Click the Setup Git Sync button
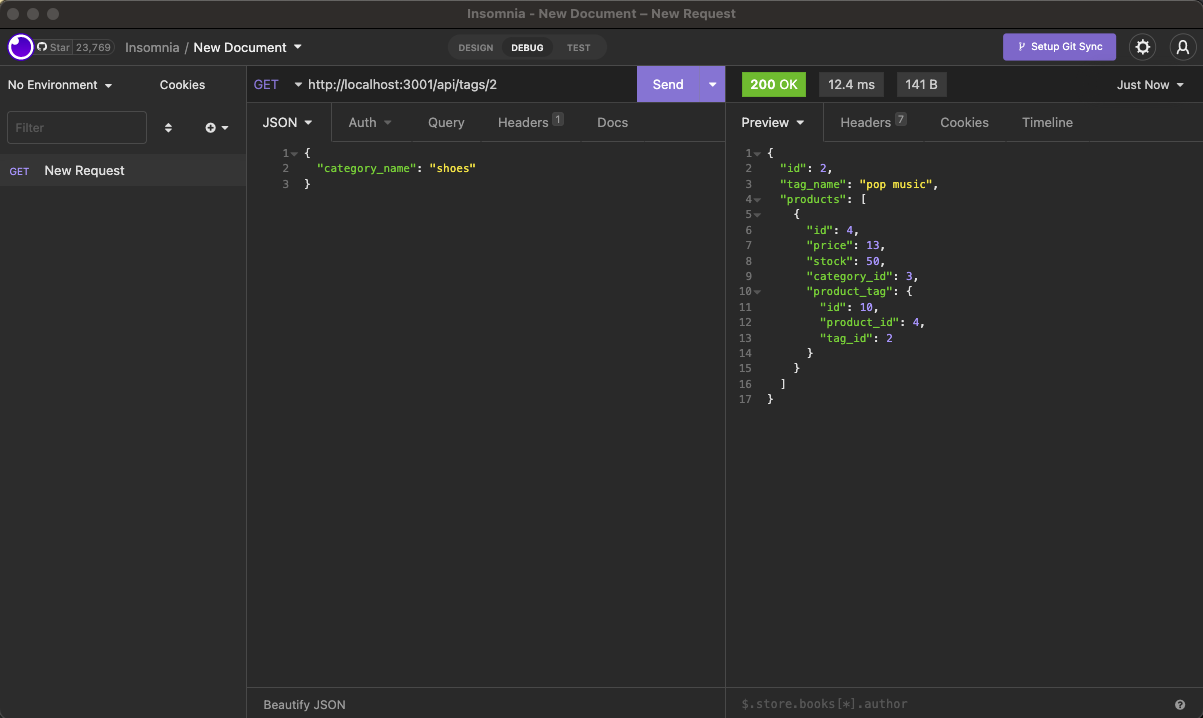Screen dimensions: 1203x718 [x=1059, y=47]
